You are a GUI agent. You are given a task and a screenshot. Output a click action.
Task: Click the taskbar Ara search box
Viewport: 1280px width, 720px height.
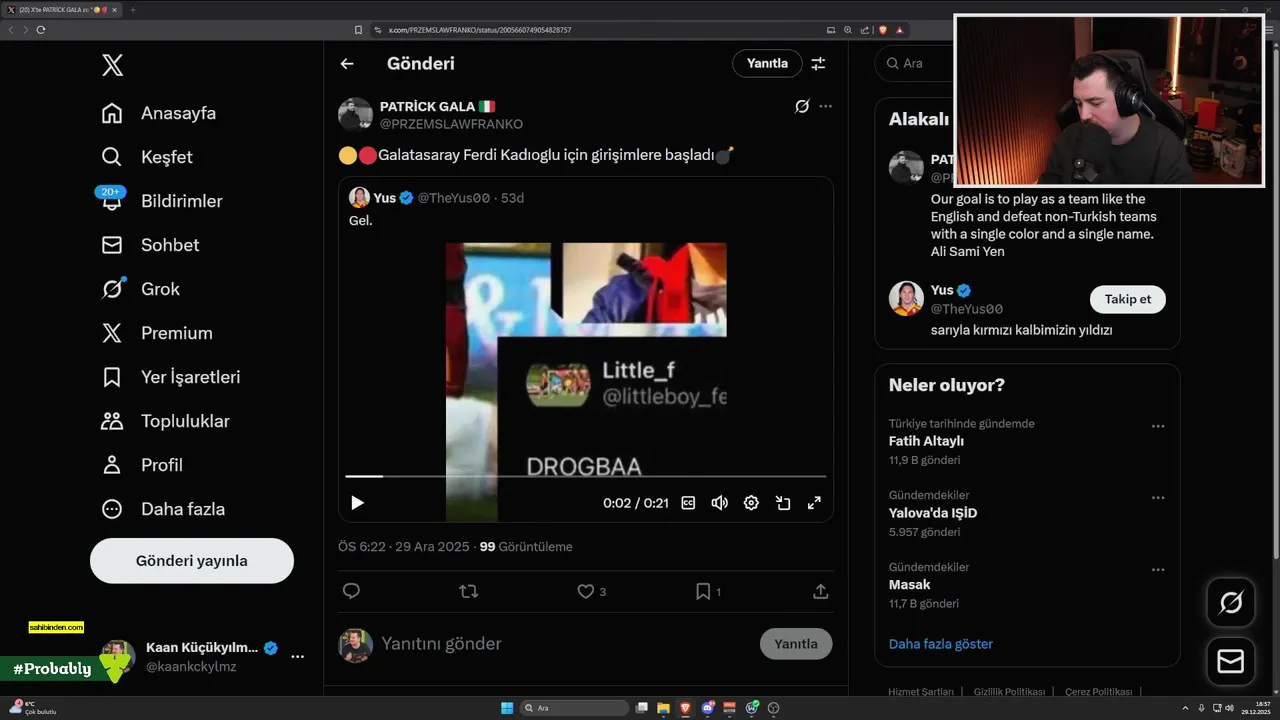click(x=576, y=708)
